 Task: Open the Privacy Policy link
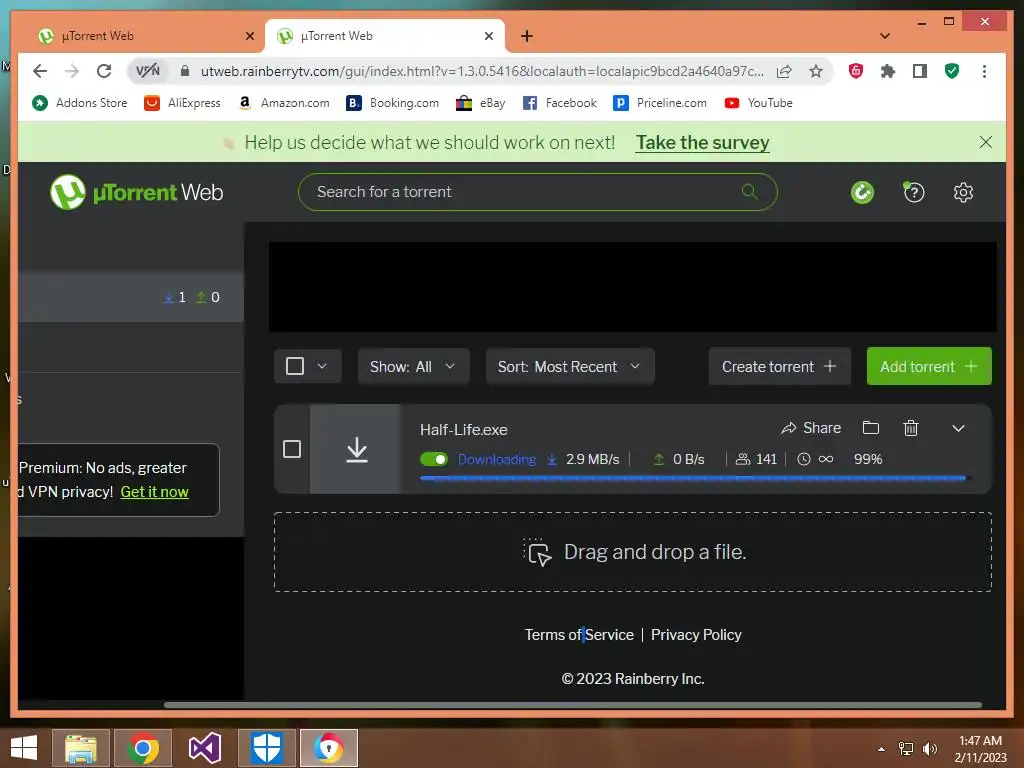696,635
